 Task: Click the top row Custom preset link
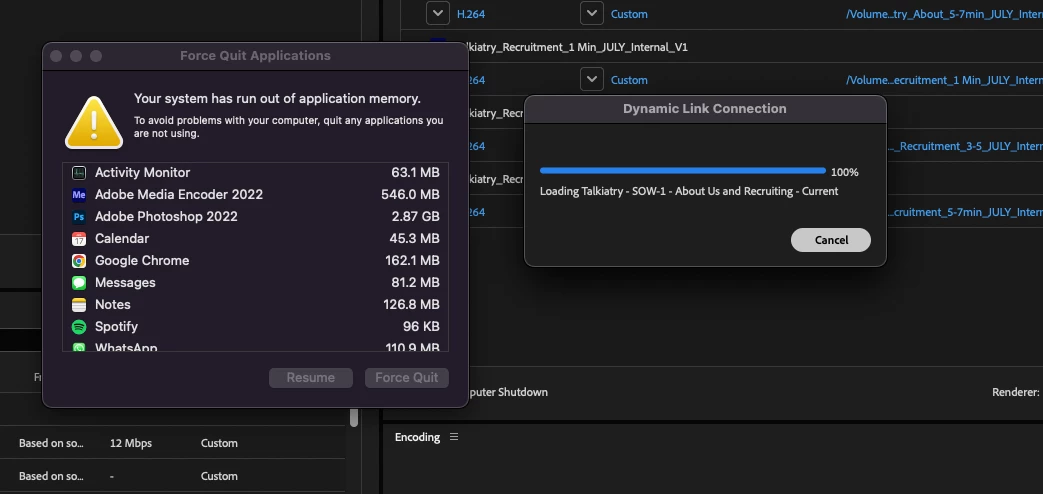(629, 14)
